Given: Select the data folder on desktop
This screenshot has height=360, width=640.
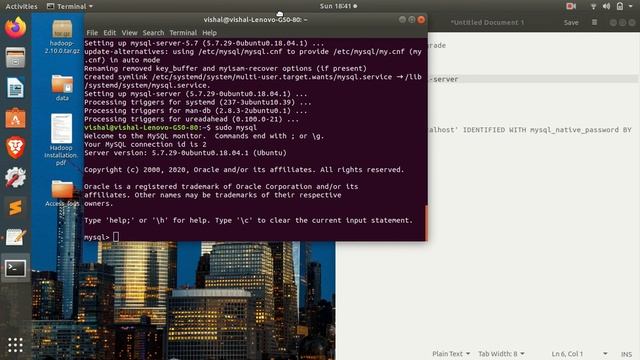Looking at the screenshot, I should click(62, 87).
